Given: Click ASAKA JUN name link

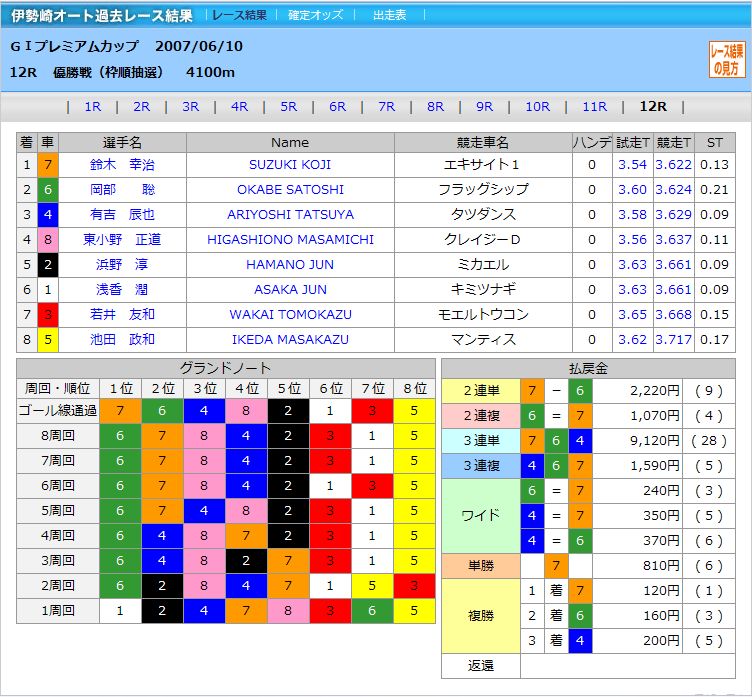Looking at the screenshot, I should pos(290,290).
